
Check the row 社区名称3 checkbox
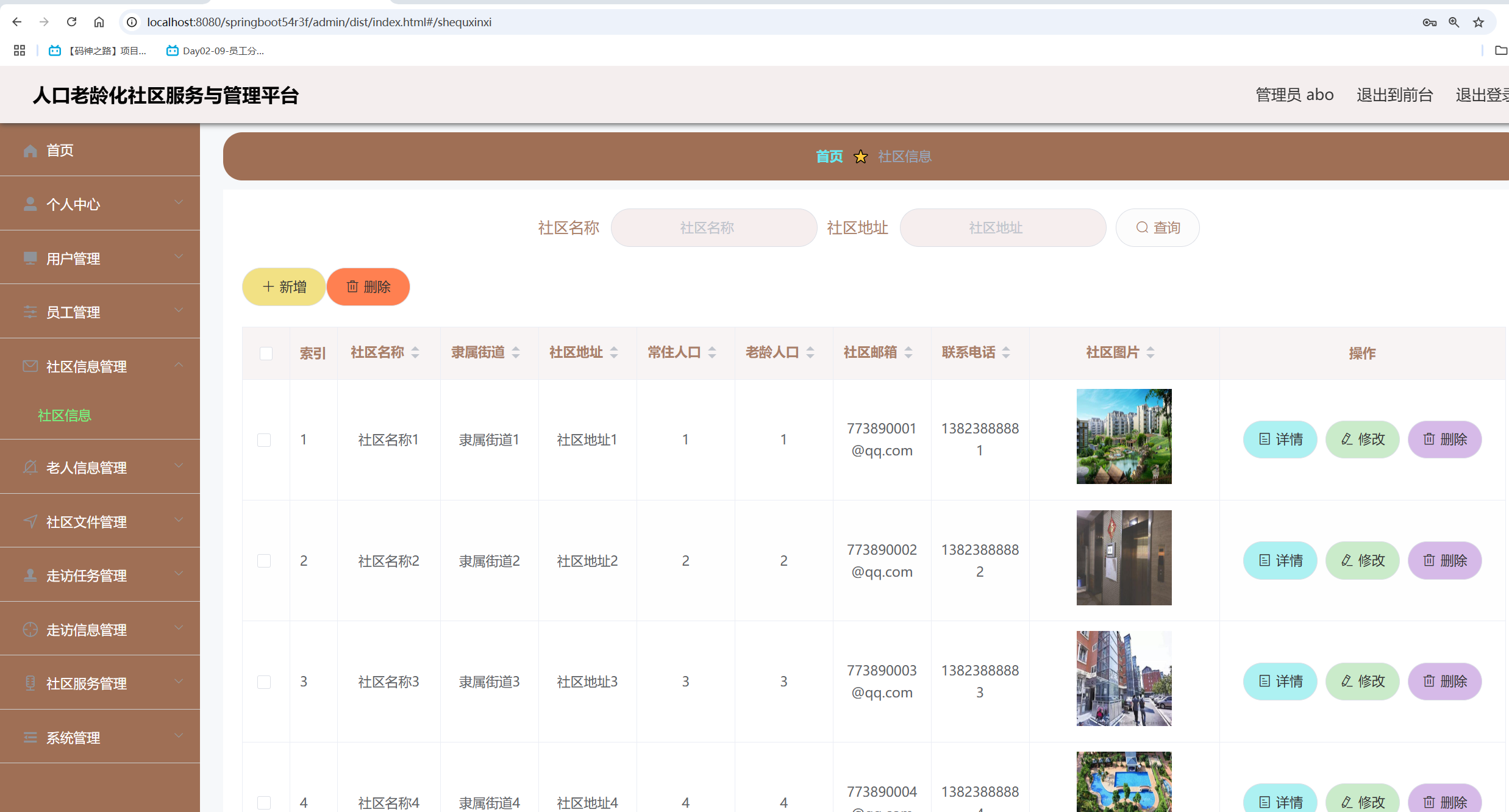pyautogui.click(x=264, y=682)
